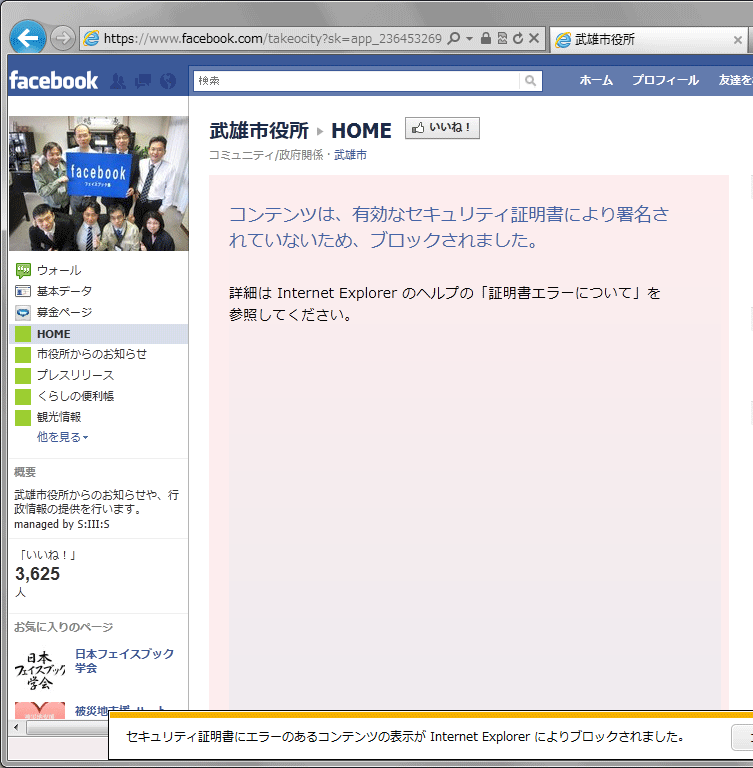Open Facebook friend requests icon
The width and height of the screenshot is (753, 768).
[118, 81]
